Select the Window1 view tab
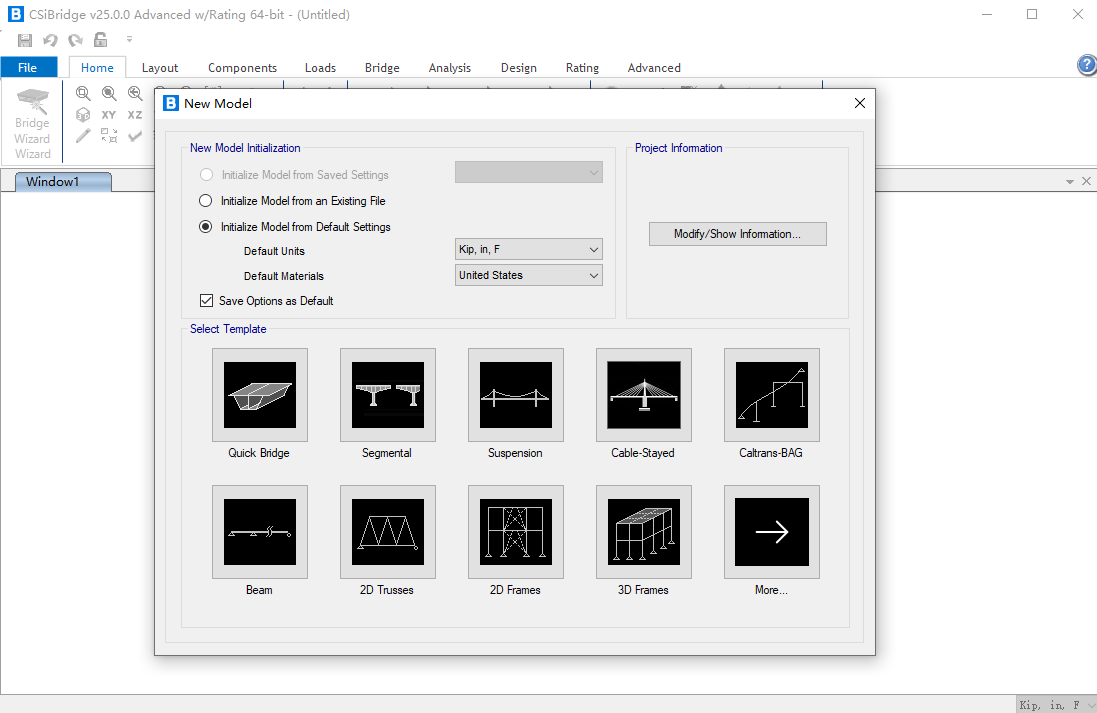Image resolution: width=1097 pixels, height=713 pixels. 63,182
